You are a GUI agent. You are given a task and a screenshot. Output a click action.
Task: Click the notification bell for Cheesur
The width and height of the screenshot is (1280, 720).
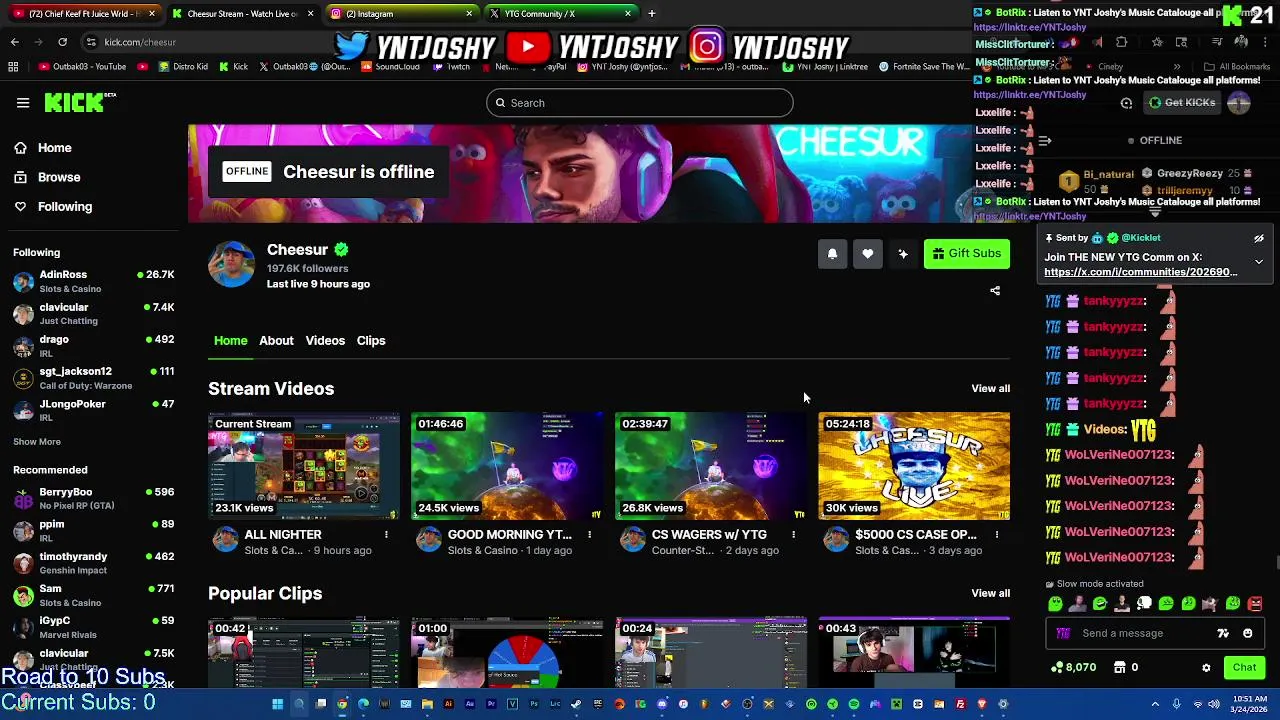point(832,254)
